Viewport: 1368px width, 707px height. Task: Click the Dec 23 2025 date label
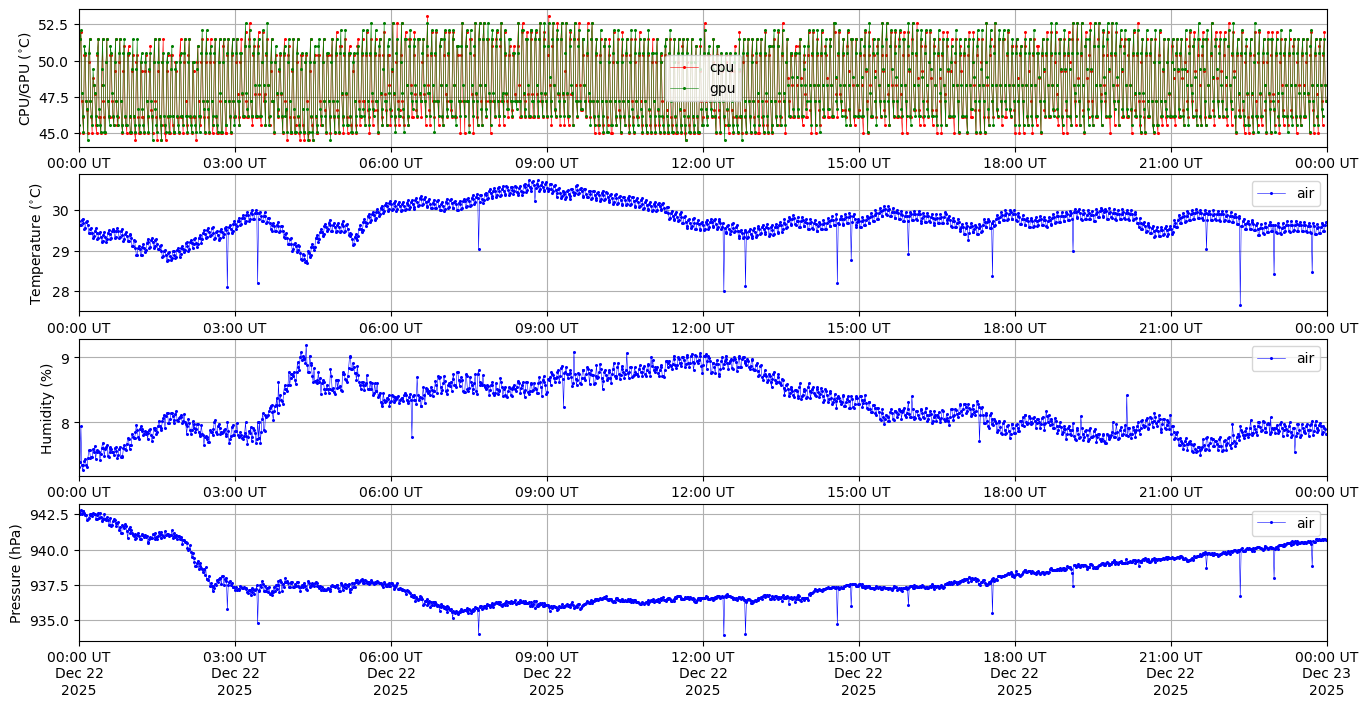pyautogui.click(x=1327, y=682)
